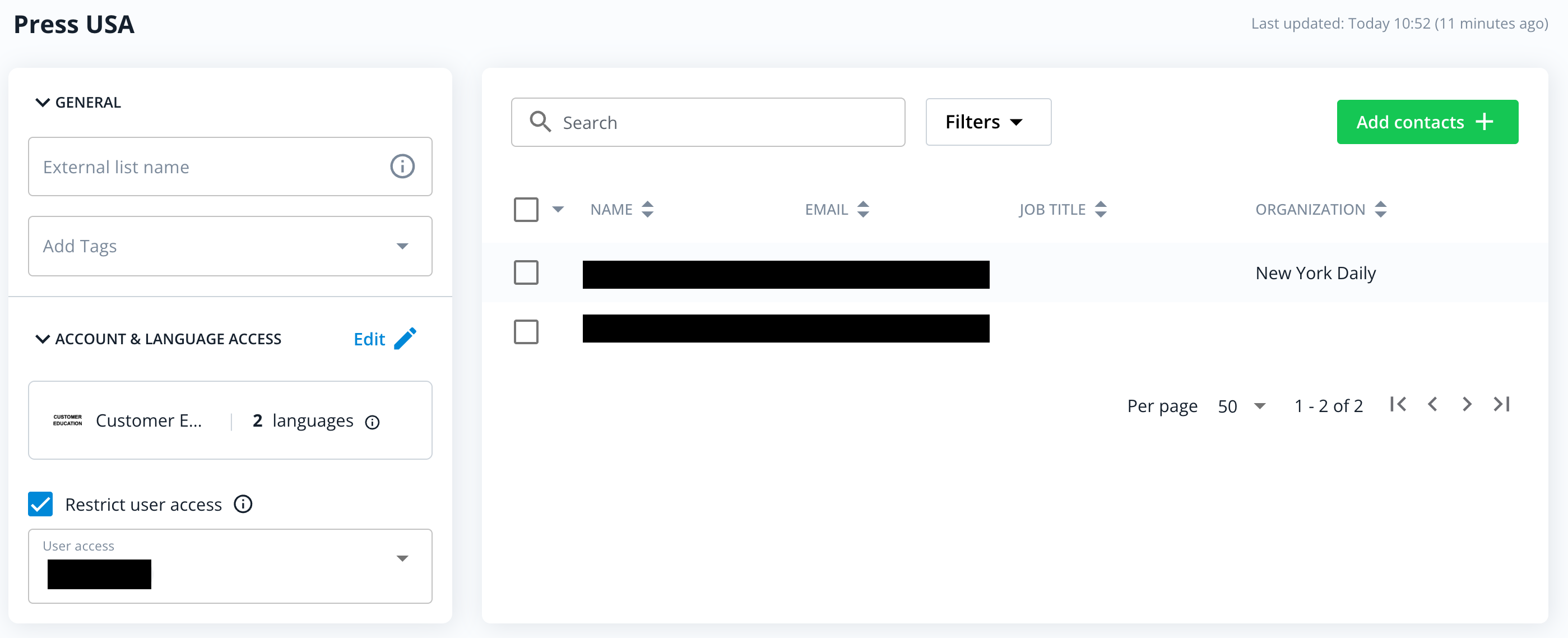Go to previous page with the left chevron
1568x638 pixels.
tap(1432, 404)
